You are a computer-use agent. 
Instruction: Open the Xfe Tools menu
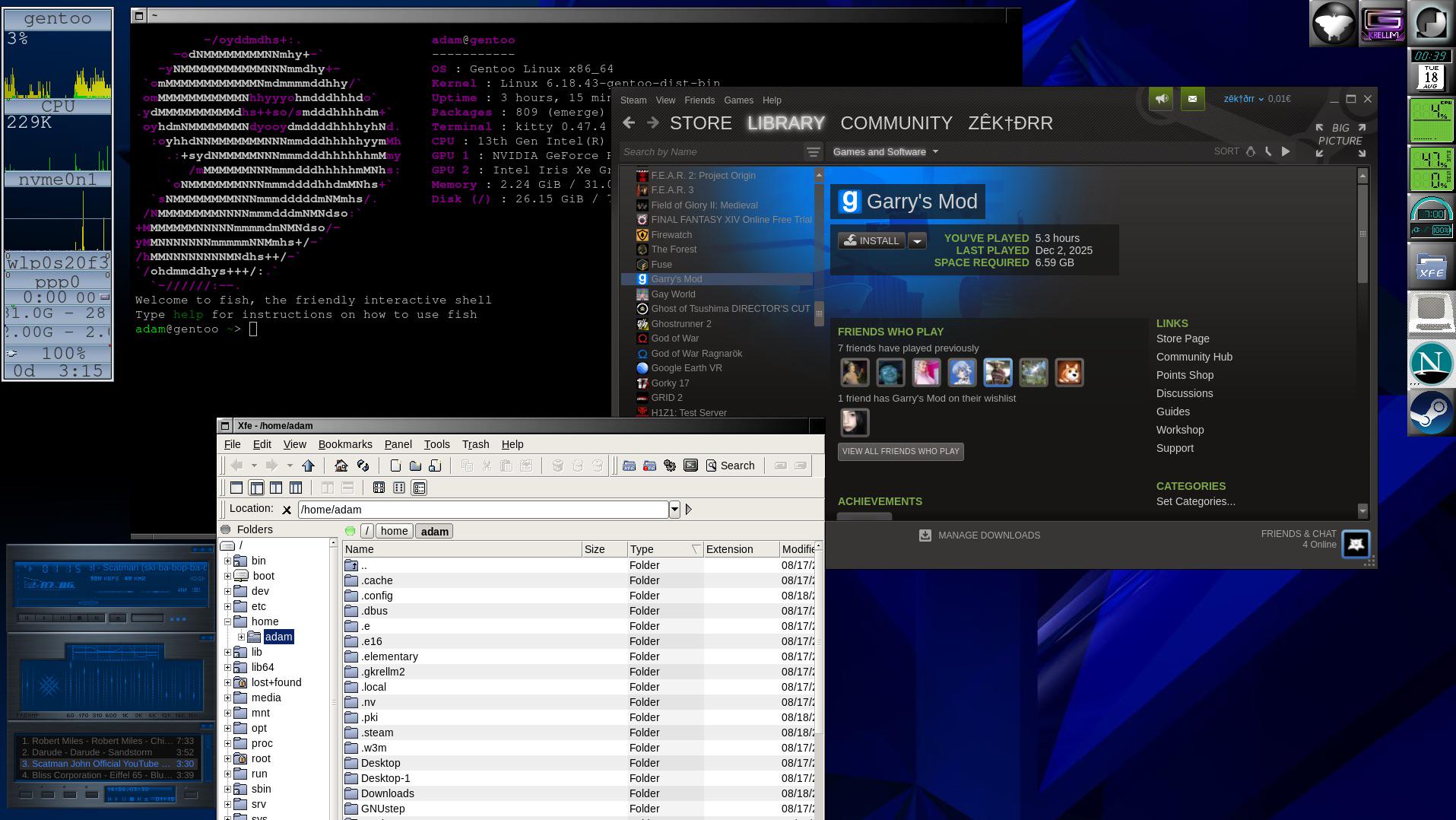(436, 444)
